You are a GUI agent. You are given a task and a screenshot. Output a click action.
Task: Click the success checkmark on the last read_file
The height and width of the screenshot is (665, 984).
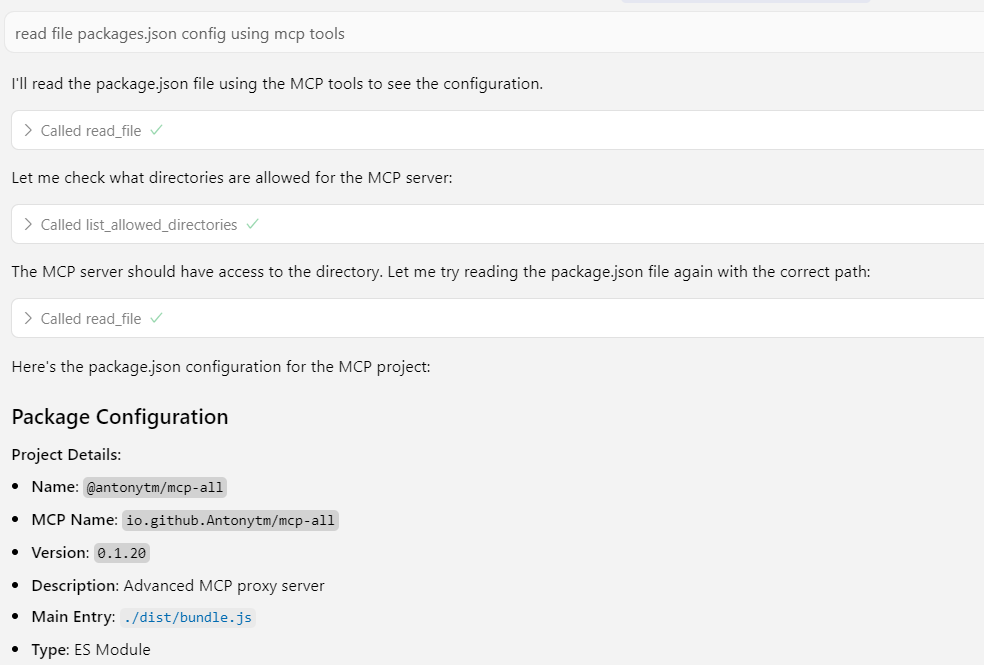click(156, 318)
